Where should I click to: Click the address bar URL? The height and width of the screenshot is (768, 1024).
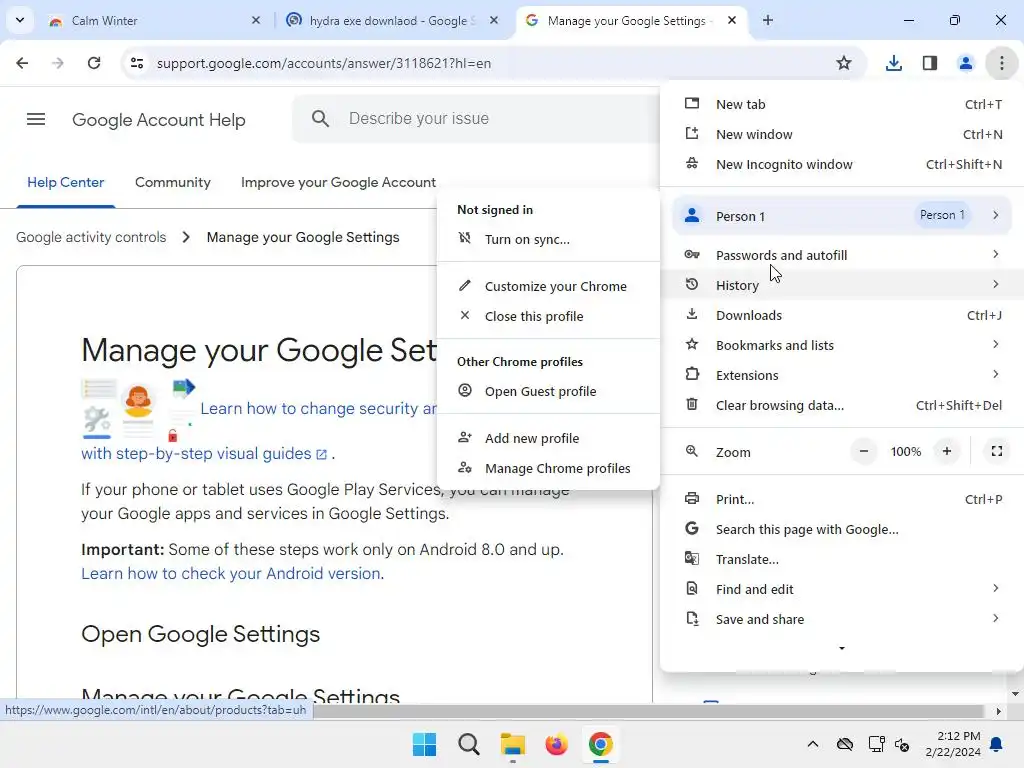324,63
